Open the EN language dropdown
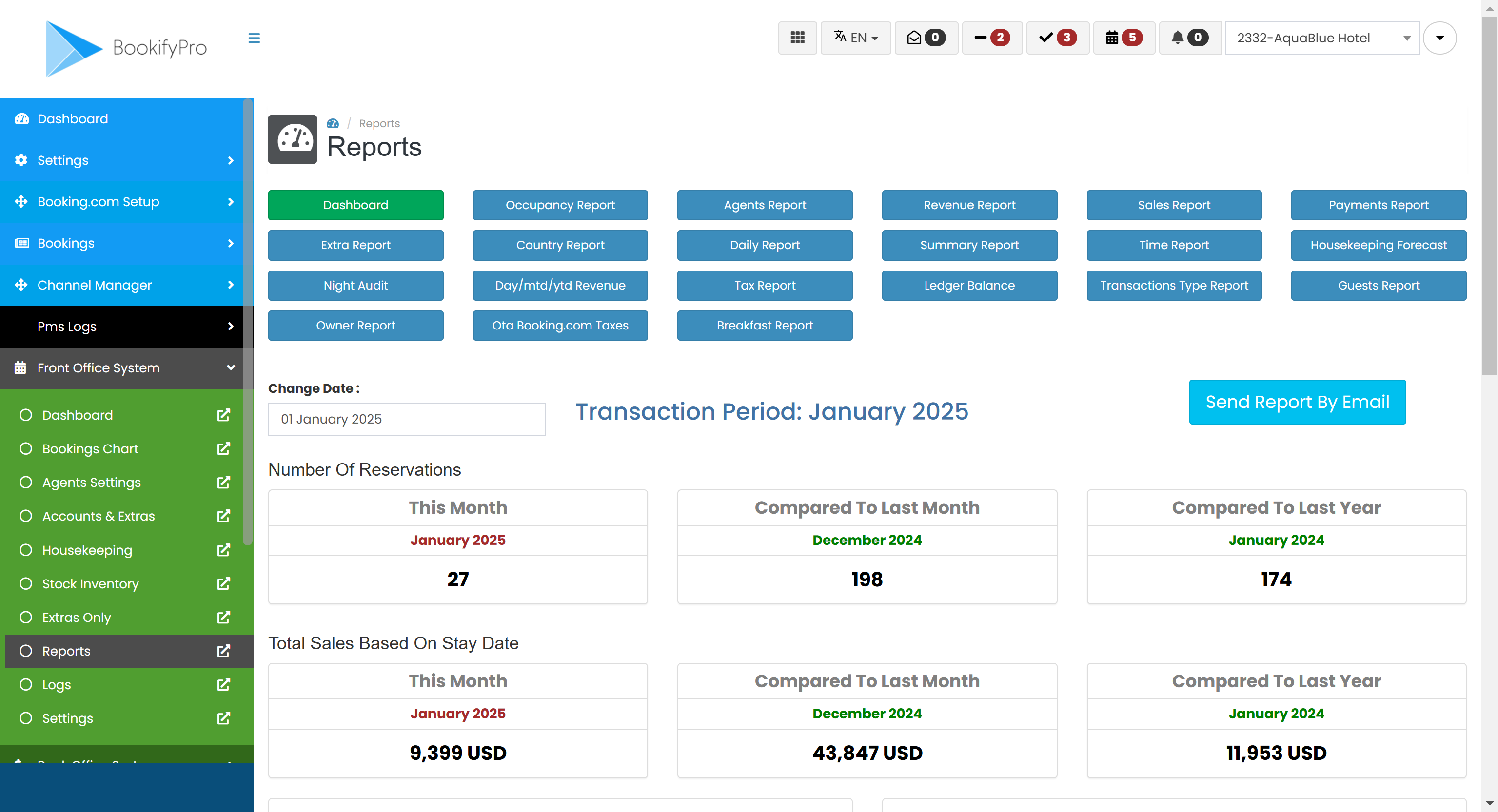Screen dimensions: 1498x812 [x=855, y=38]
